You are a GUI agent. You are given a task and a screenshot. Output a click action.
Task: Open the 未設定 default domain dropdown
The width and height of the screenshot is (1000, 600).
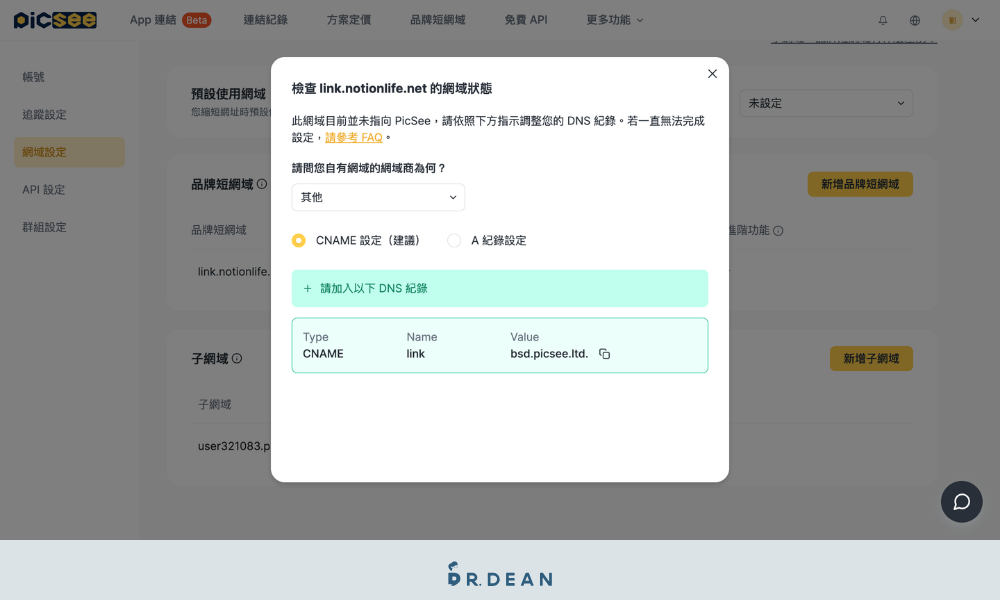click(x=826, y=103)
